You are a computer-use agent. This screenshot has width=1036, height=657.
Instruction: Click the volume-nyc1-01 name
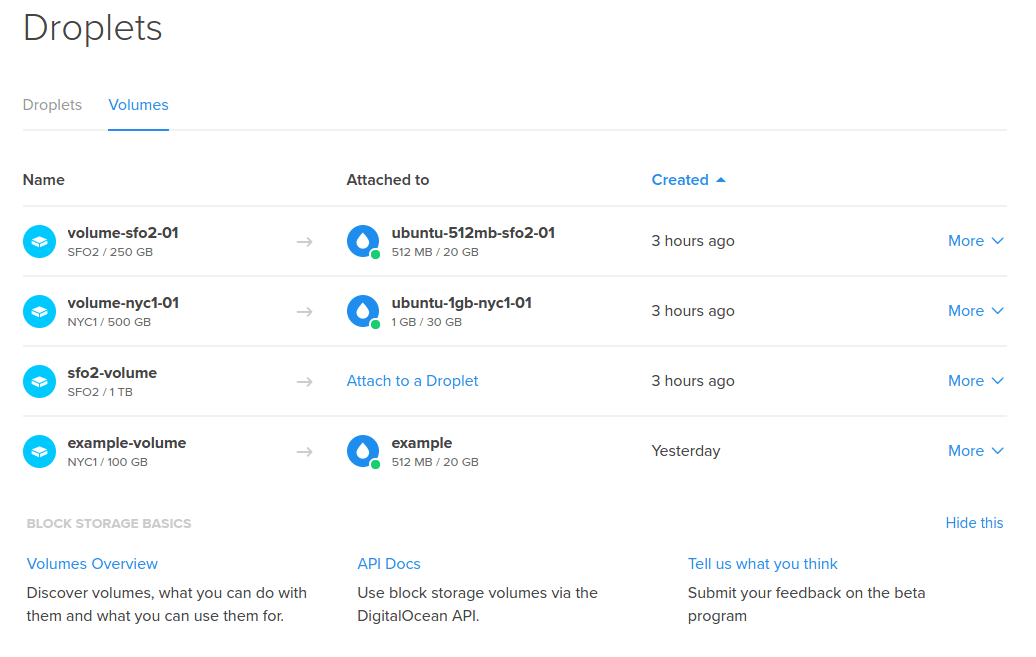(123, 303)
